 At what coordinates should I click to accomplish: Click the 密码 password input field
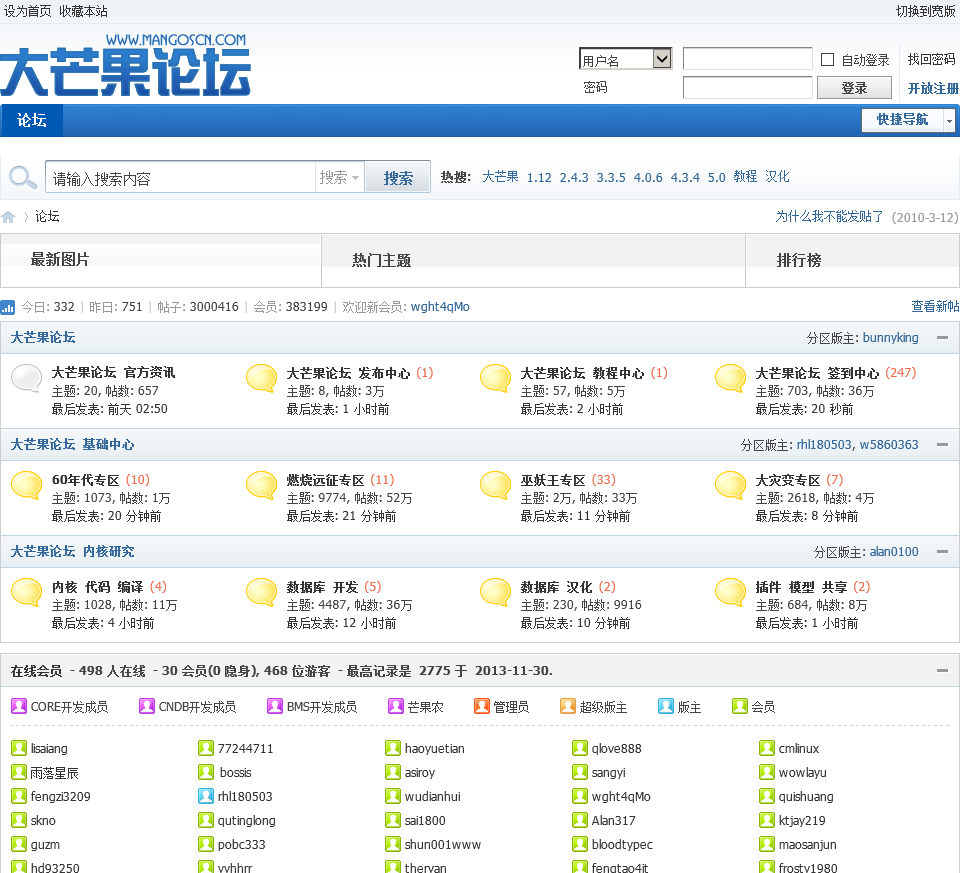[x=748, y=88]
